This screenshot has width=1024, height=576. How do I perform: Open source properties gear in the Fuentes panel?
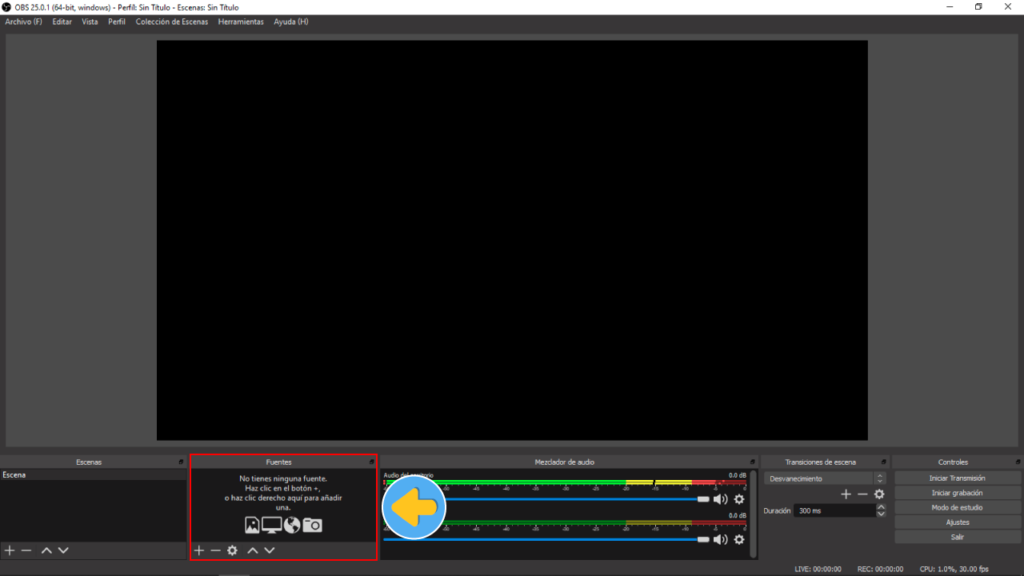click(232, 550)
